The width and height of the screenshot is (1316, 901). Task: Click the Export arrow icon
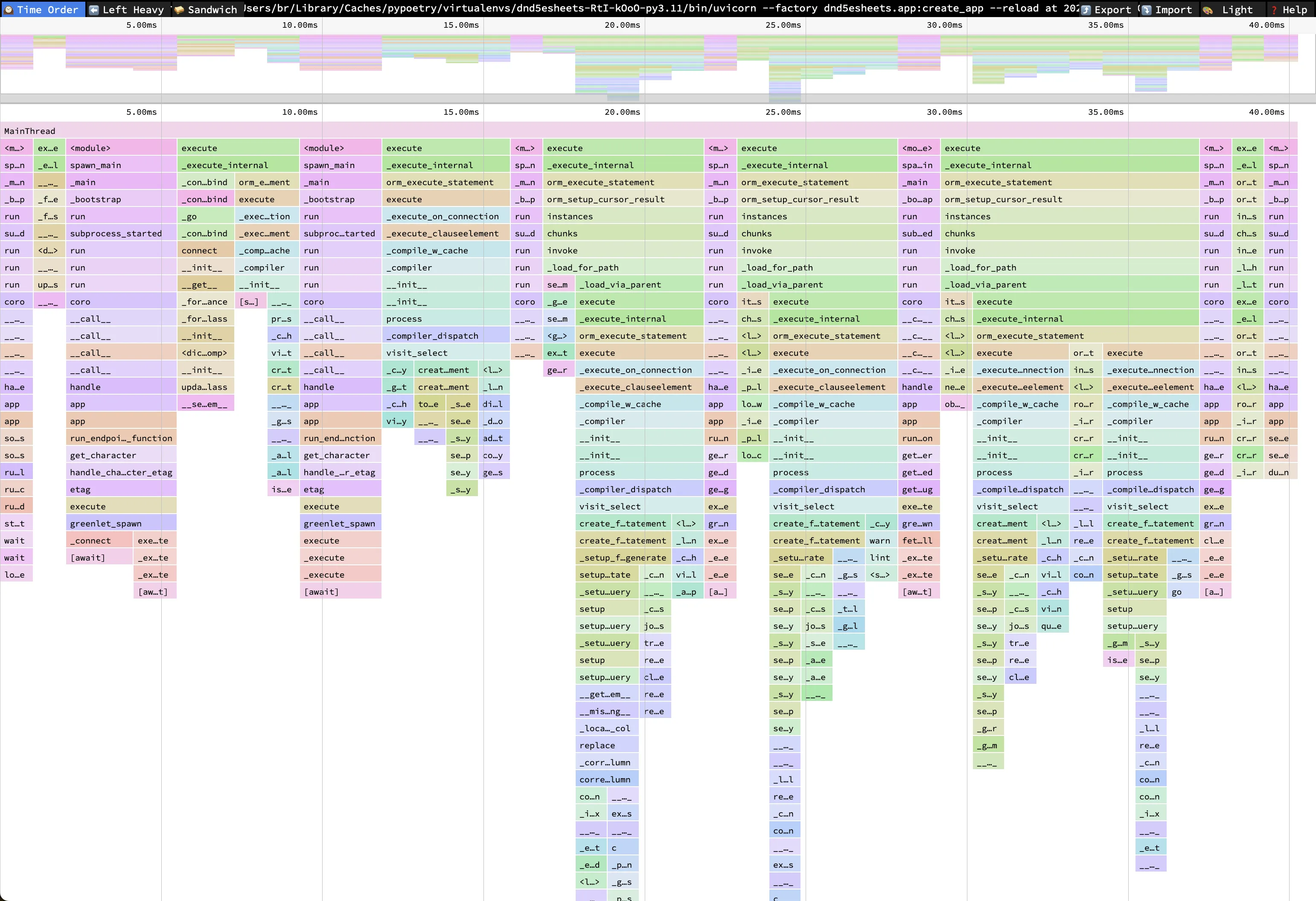click(x=1086, y=10)
